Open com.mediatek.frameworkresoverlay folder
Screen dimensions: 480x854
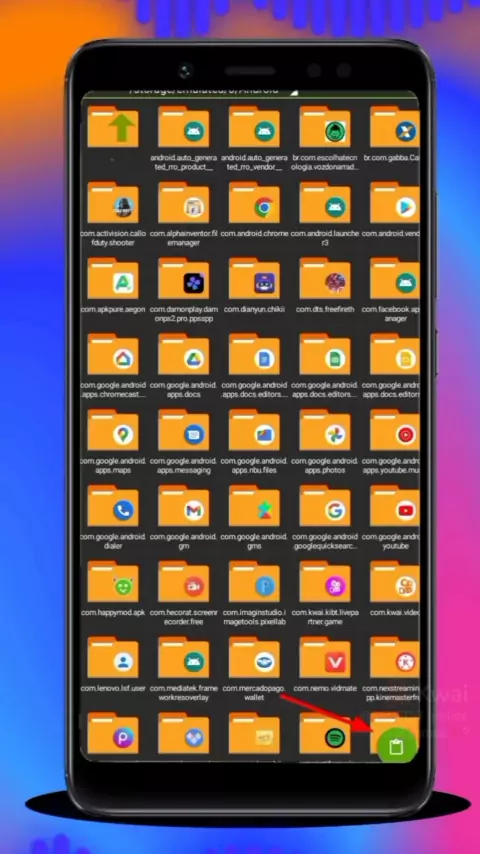pyautogui.click(x=184, y=657)
